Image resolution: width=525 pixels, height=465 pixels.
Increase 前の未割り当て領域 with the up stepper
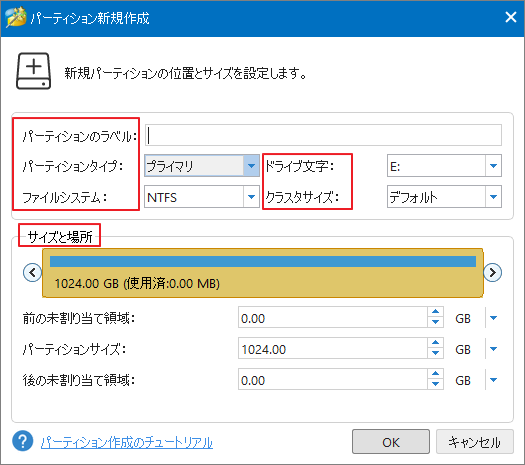(x=435, y=312)
